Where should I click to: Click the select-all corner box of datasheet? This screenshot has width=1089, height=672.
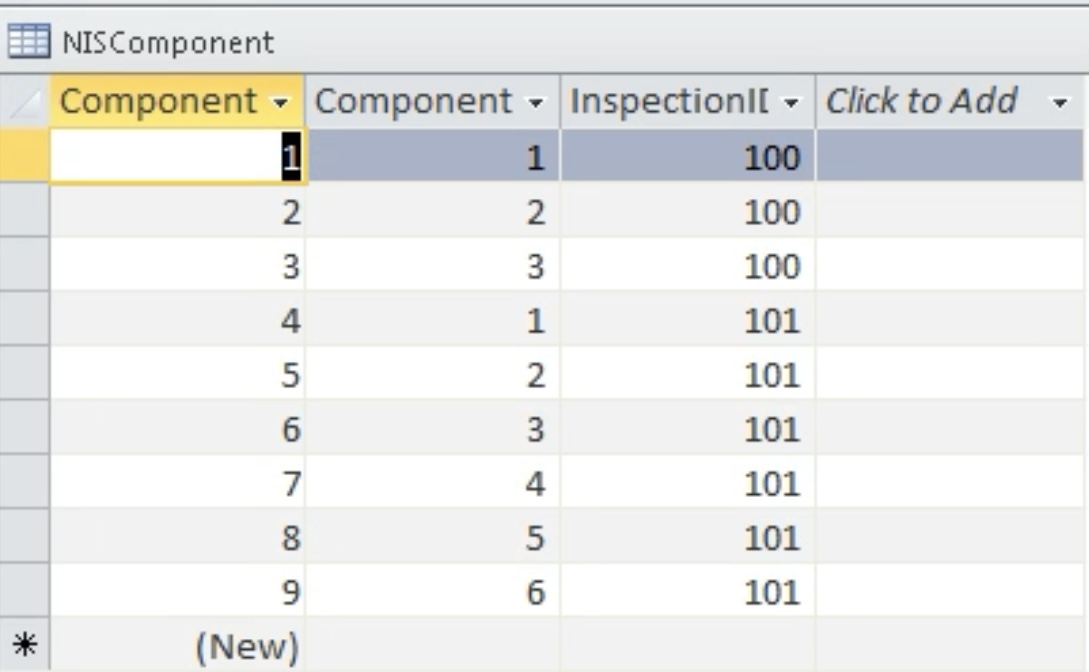tap(25, 102)
